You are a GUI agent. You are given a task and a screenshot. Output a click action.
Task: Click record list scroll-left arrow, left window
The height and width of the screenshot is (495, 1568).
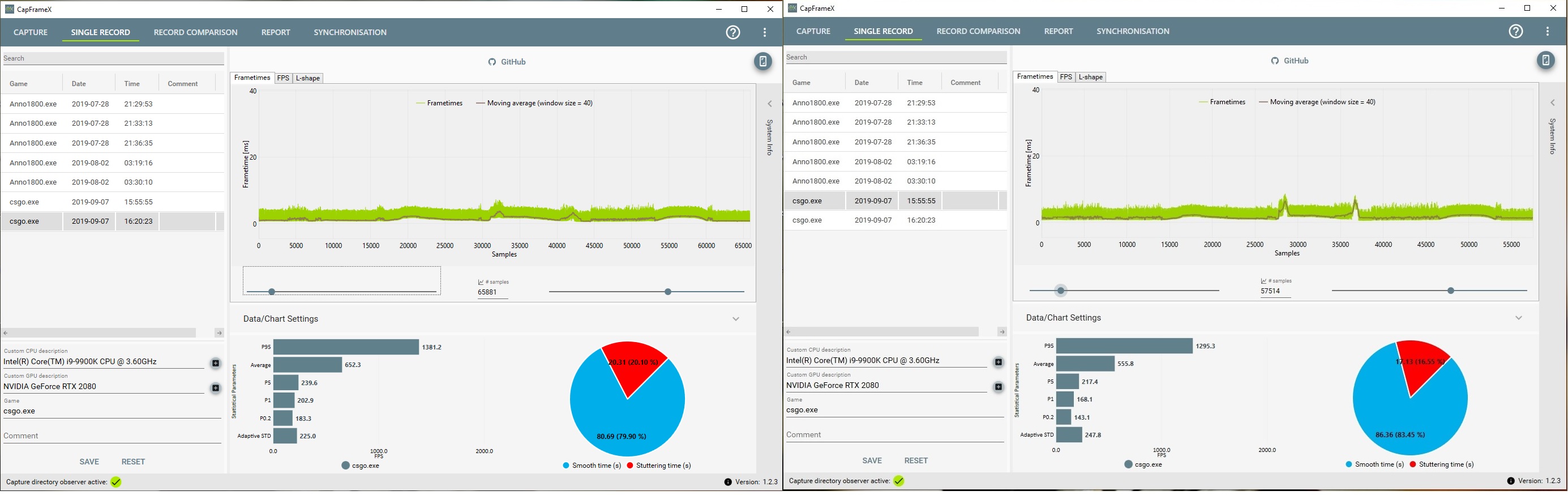pos(6,333)
